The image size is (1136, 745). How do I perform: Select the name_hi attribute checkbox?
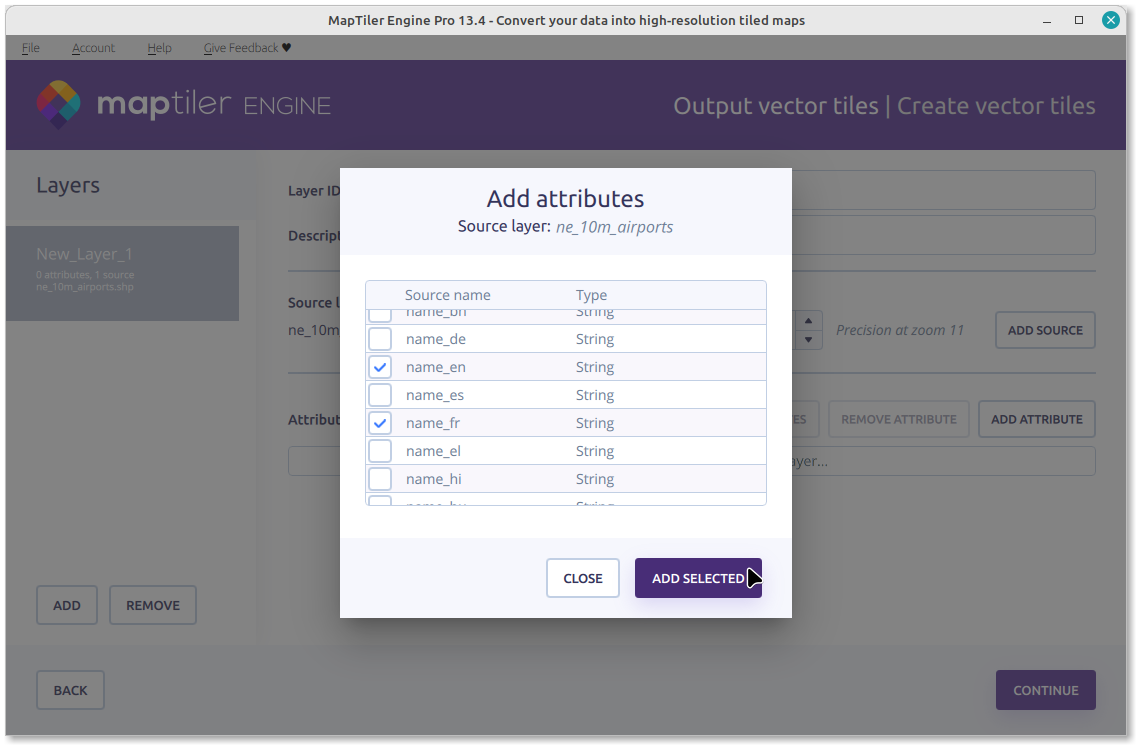tap(380, 479)
